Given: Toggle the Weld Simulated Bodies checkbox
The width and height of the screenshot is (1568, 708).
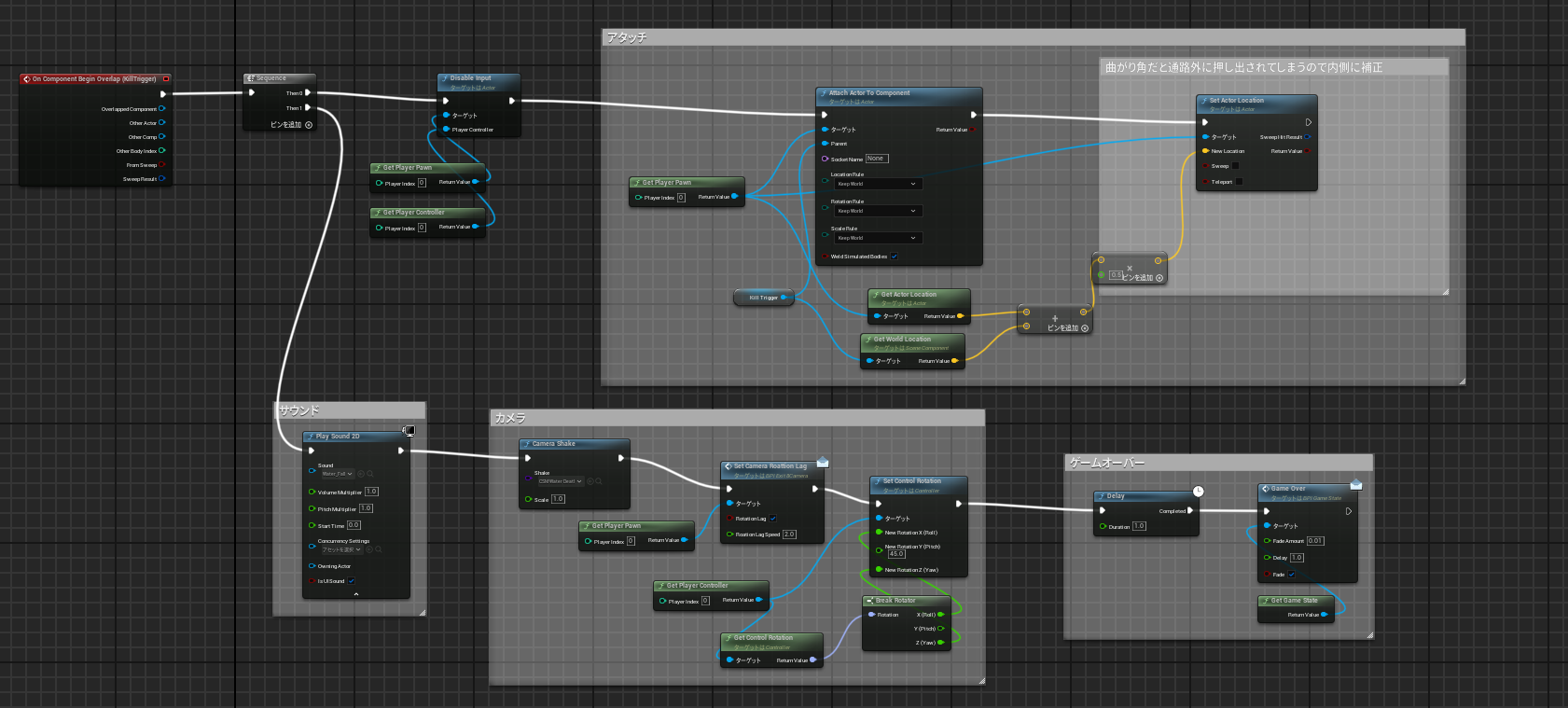Looking at the screenshot, I should tap(894, 257).
